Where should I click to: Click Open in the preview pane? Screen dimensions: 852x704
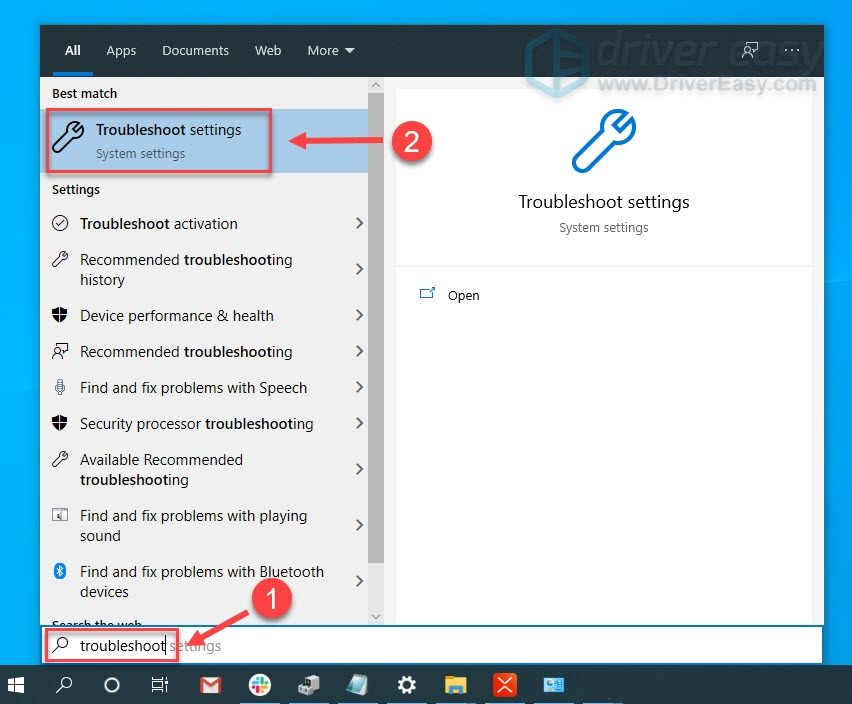pyautogui.click(x=463, y=295)
